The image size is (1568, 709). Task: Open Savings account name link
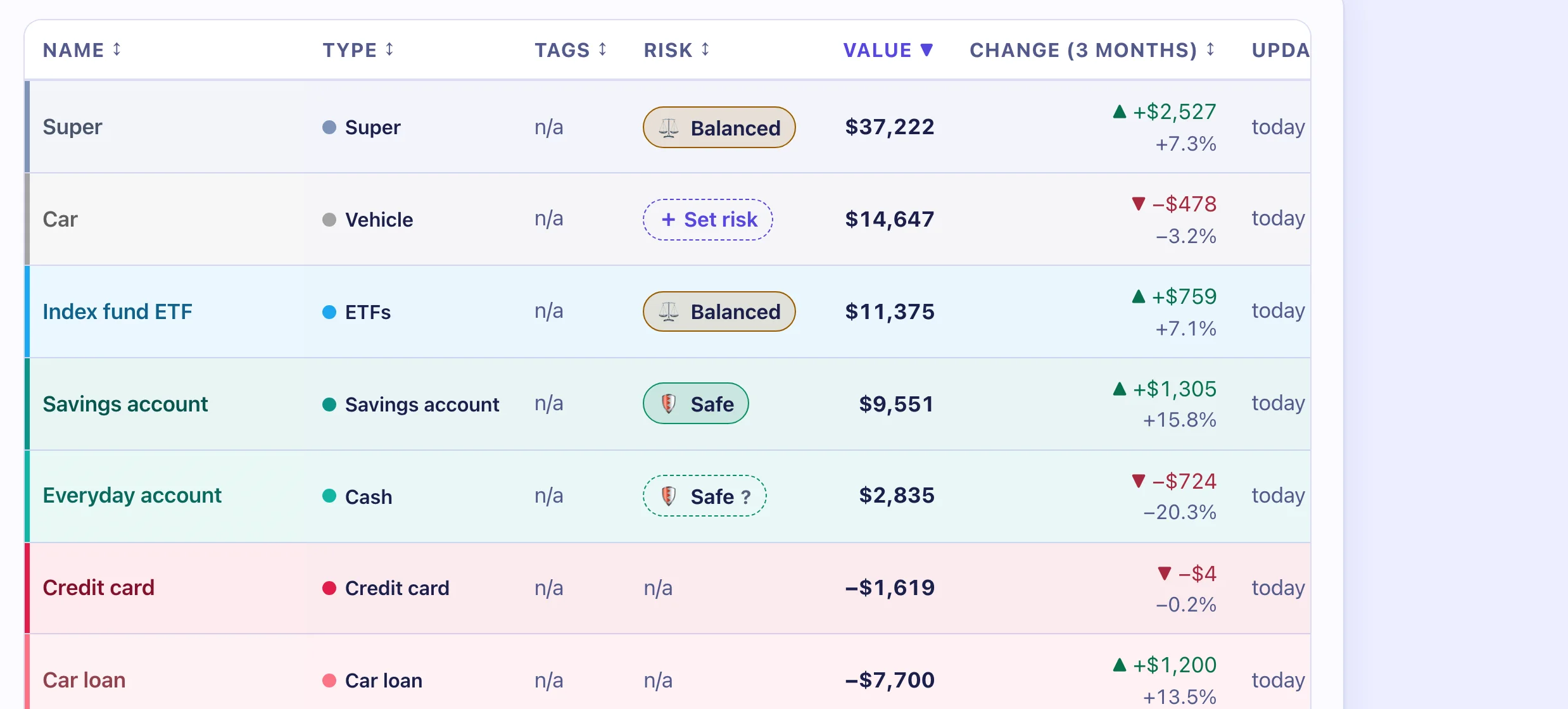tap(125, 404)
